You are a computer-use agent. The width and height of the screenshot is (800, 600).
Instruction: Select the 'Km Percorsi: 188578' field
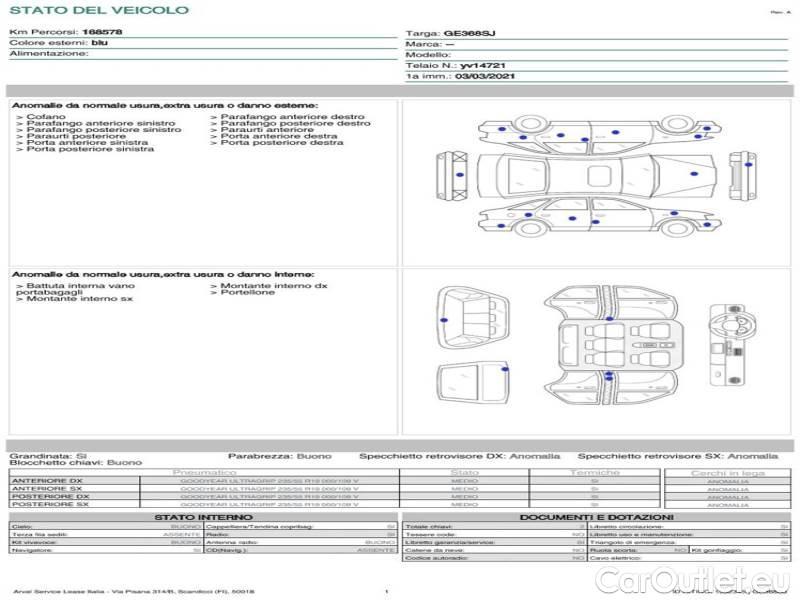coord(66,32)
